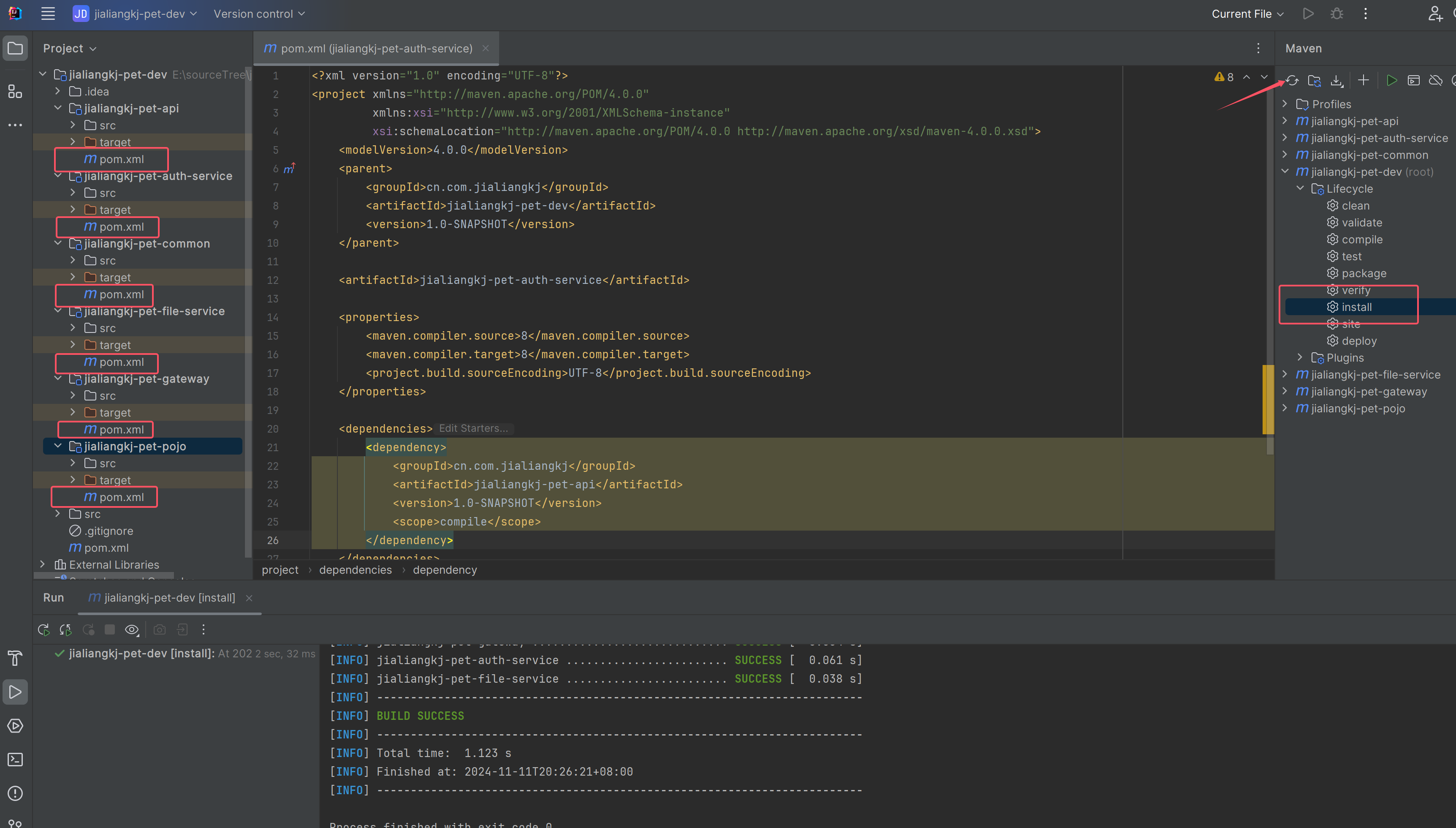This screenshot has height=828, width=1456.
Task: Collapse the Lifecycle node in Maven
Action: (1300, 188)
